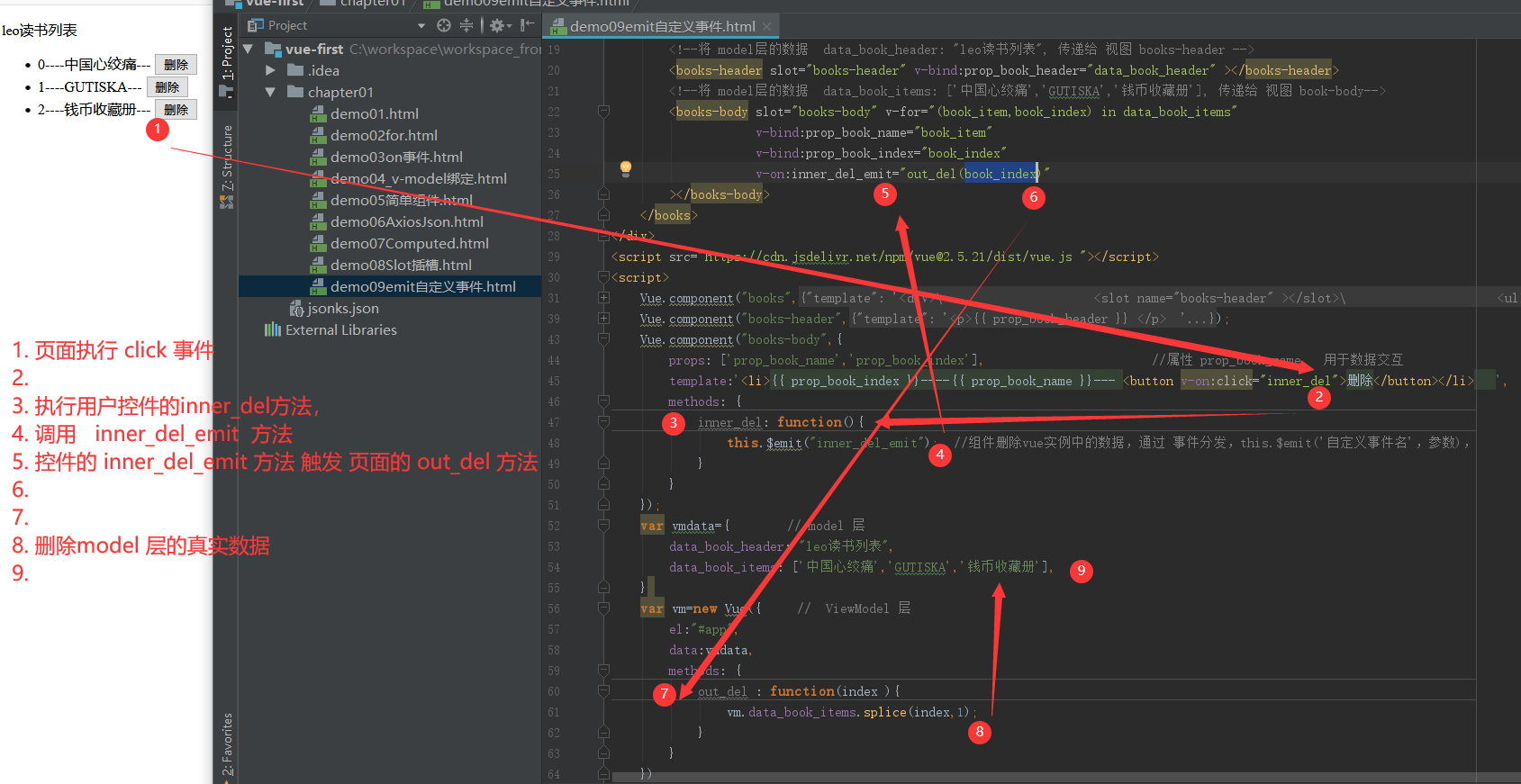Click the demo07Computed.html file icon
Image resolution: width=1521 pixels, height=784 pixels.
tap(318, 243)
